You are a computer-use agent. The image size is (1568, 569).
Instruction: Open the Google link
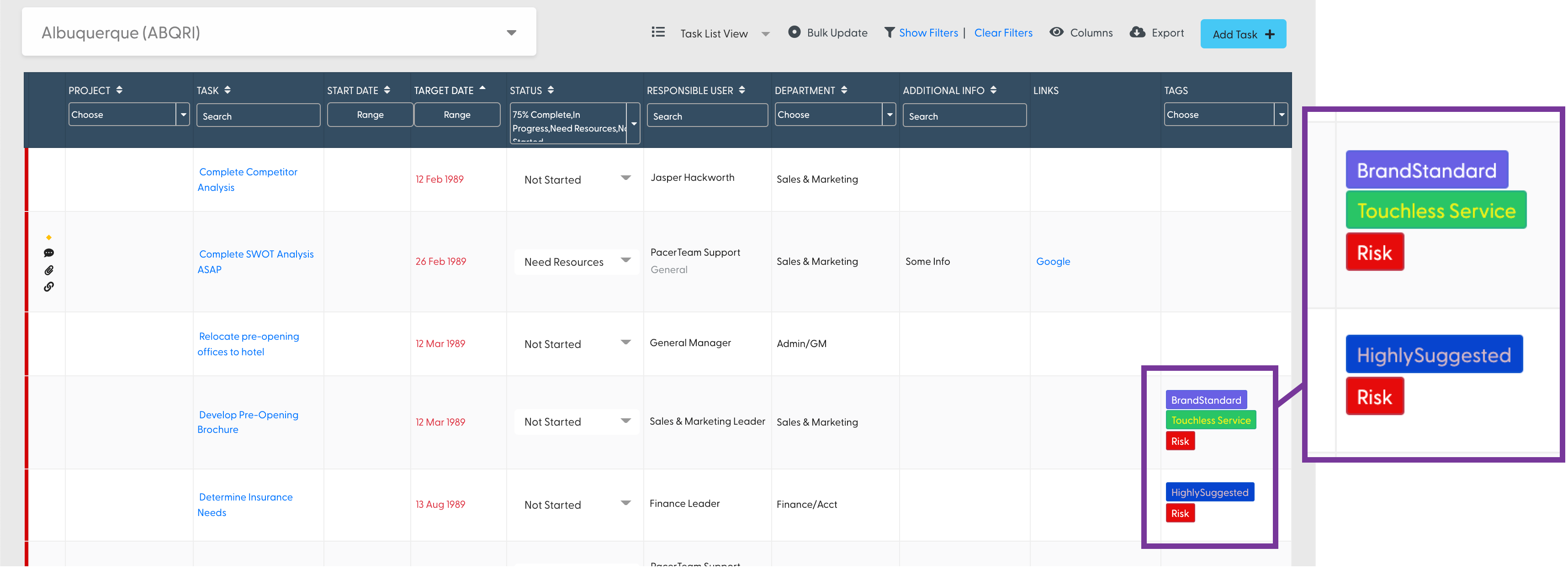(x=1053, y=261)
